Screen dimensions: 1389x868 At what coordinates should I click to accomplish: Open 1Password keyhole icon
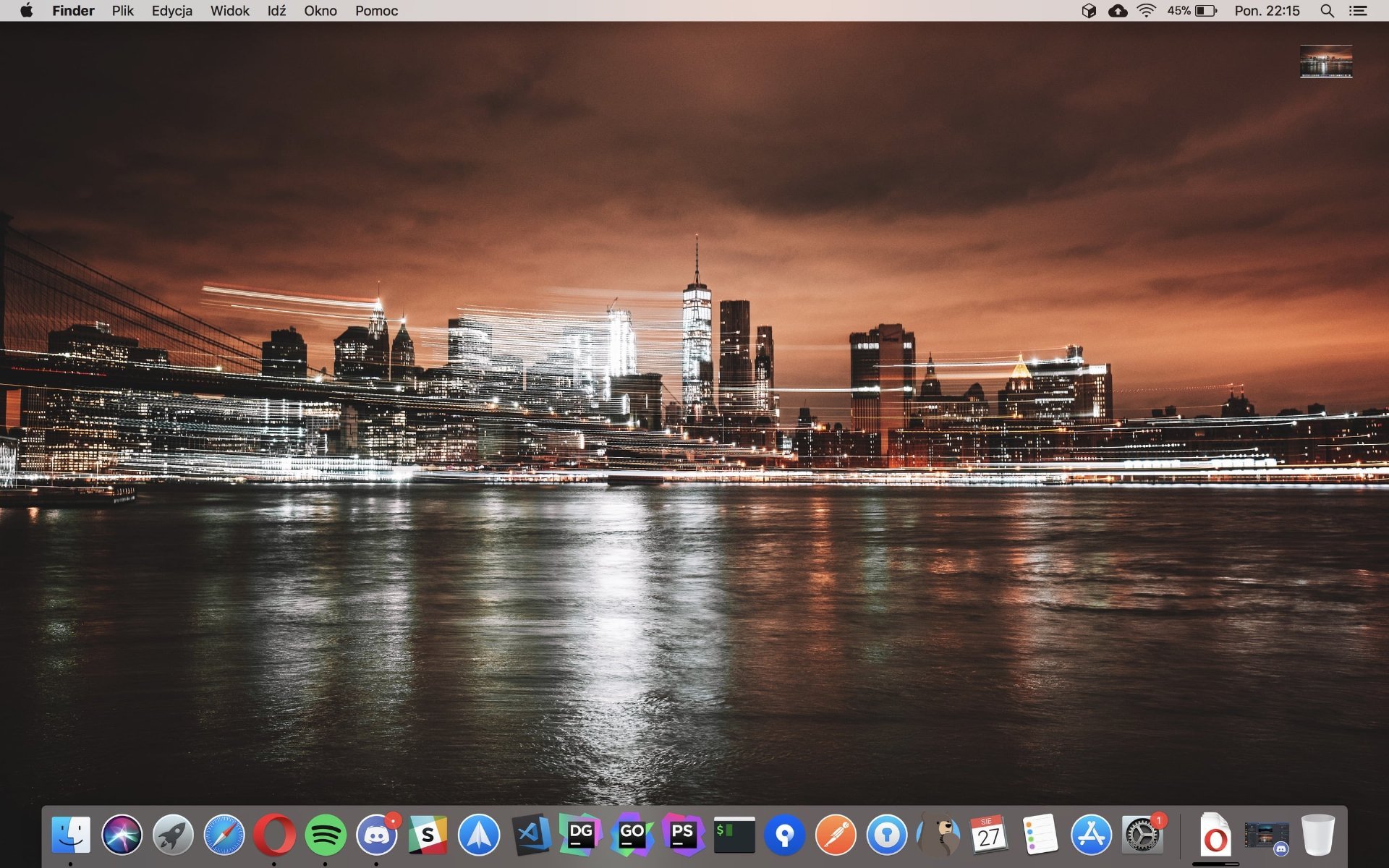coord(887,835)
